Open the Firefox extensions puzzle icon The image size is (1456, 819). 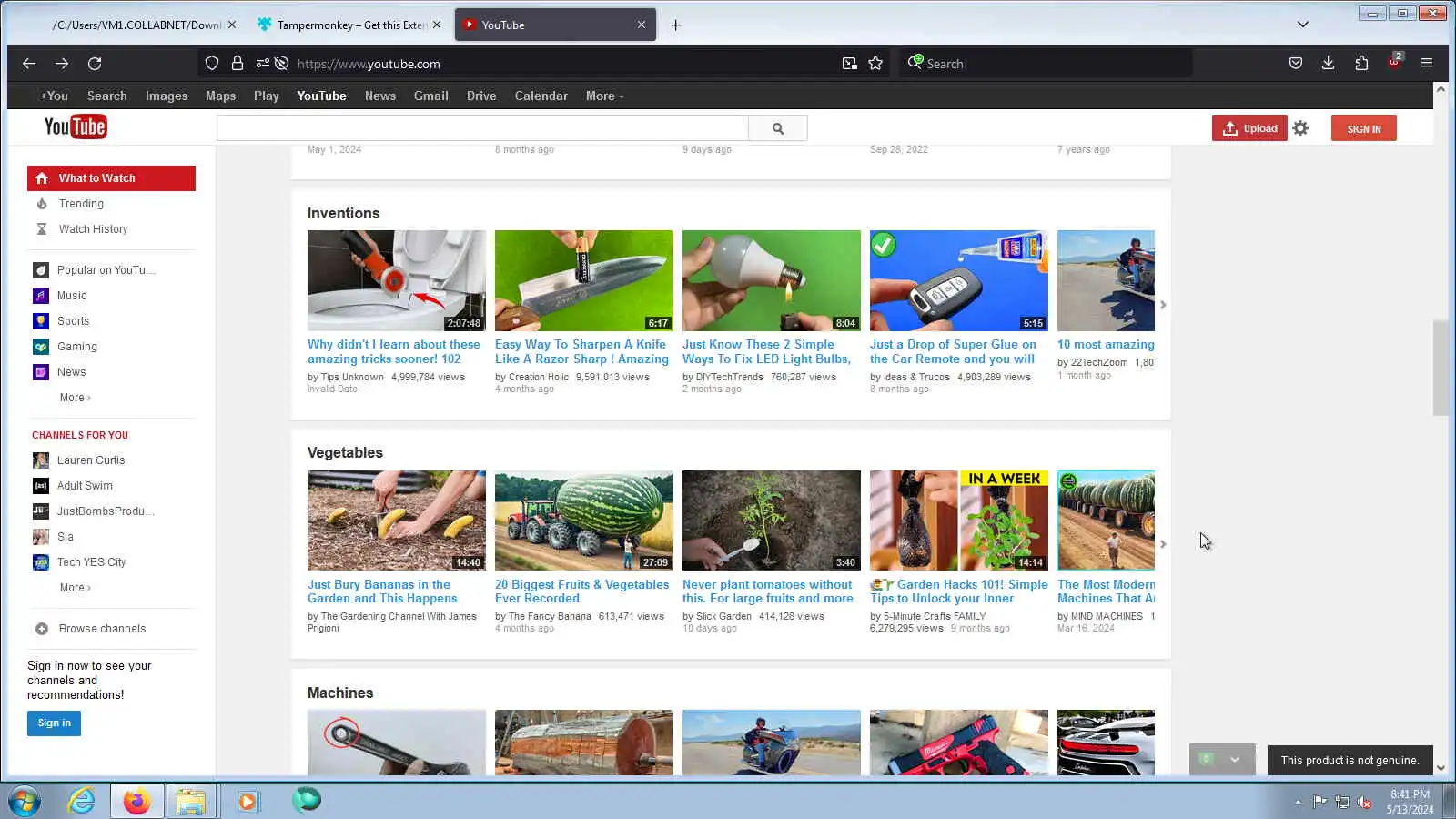pyautogui.click(x=1361, y=64)
